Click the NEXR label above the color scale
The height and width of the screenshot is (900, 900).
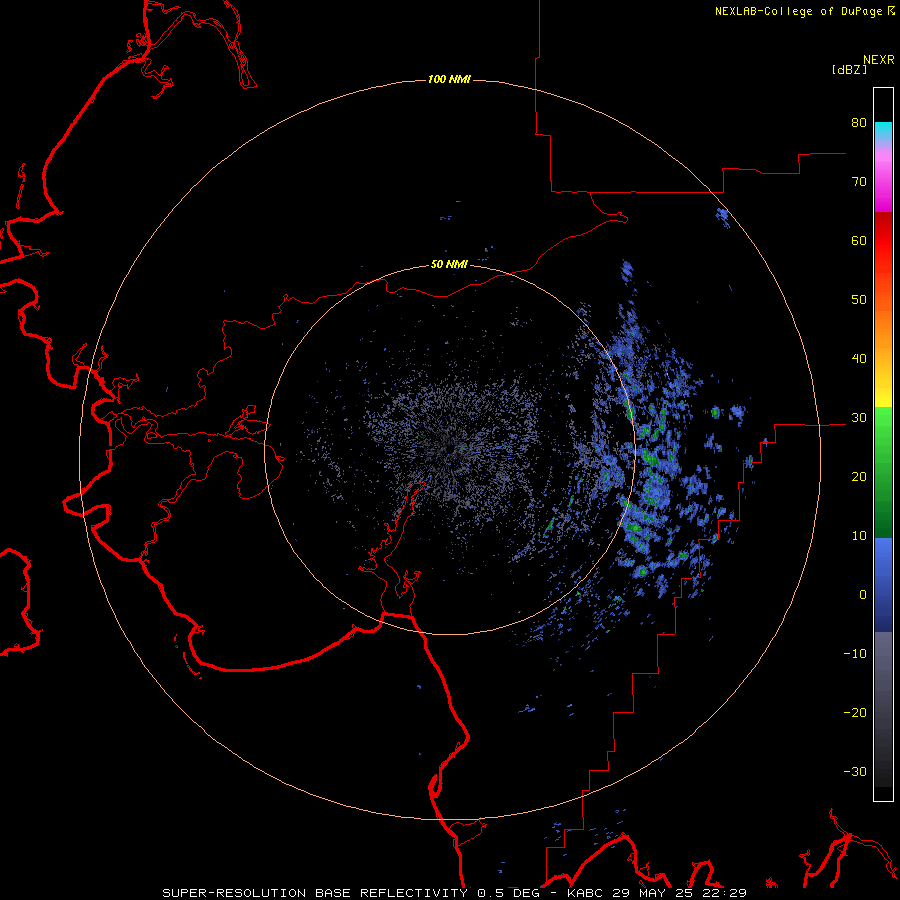pyautogui.click(x=879, y=60)
